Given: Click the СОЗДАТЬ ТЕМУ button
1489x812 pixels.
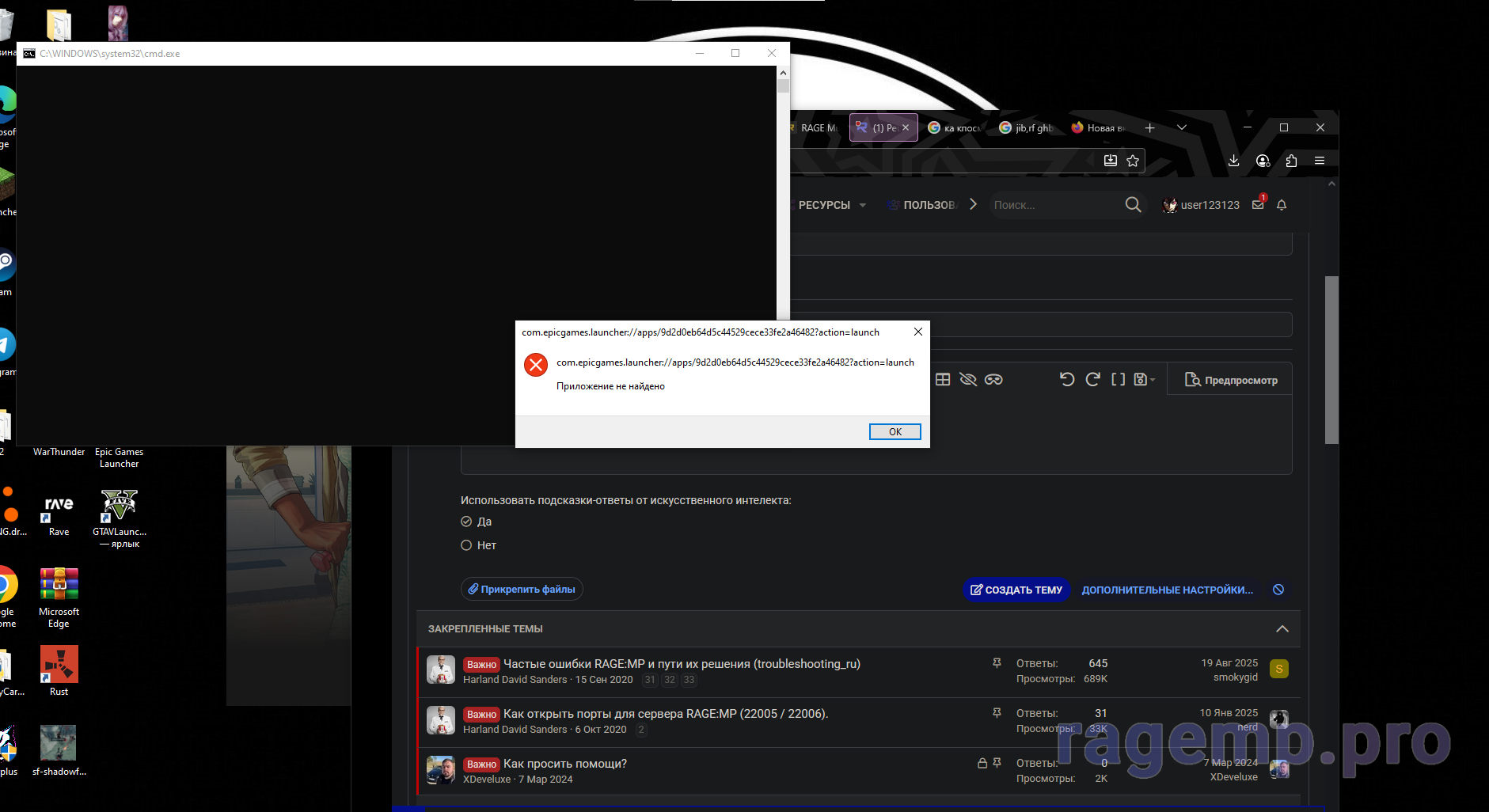Looking at the screenshot, I should (1016, 590).
